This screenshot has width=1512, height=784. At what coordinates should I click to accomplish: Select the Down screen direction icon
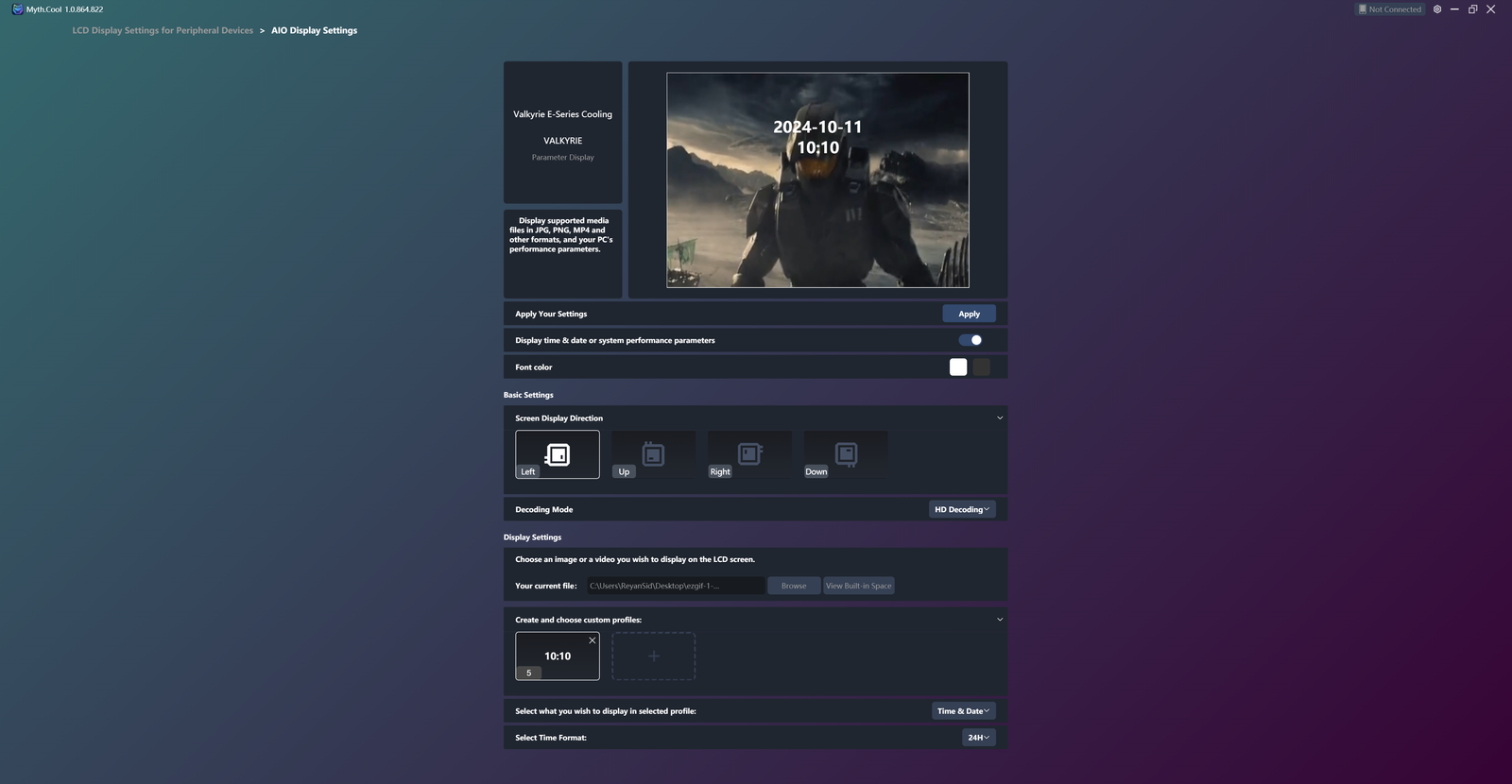846,454
